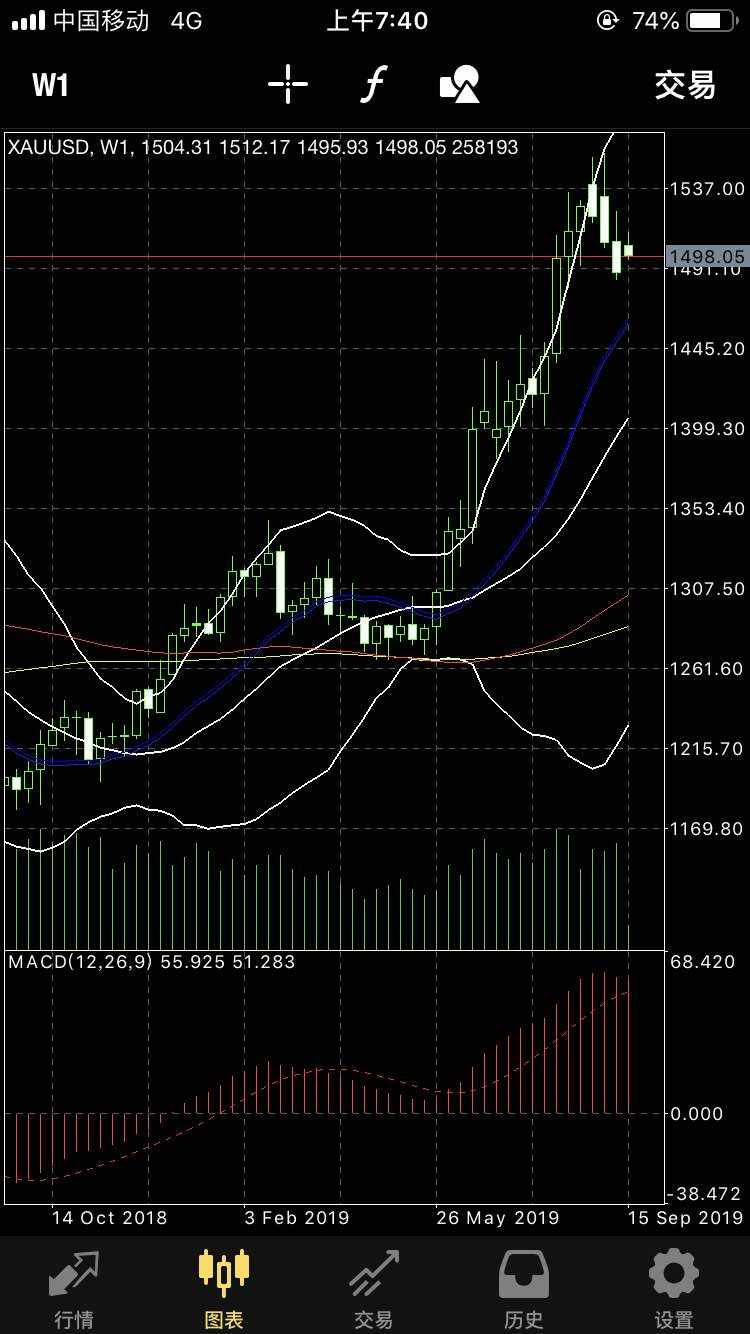
Task: Tap the 1215.70 price scale label
Action: [707, 748]
